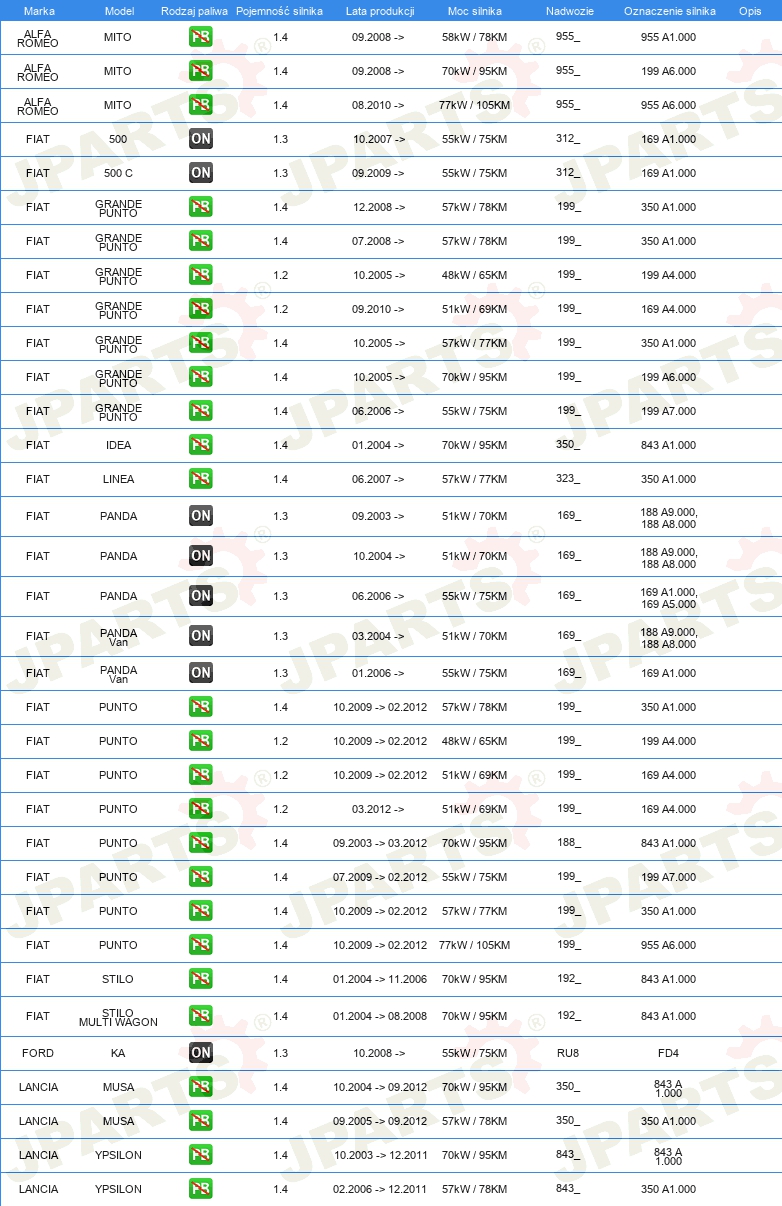Click the Rodzaj paliwa column header
Image resolution: width=782 pixels, height=1206 pixels.
point(195,11)
